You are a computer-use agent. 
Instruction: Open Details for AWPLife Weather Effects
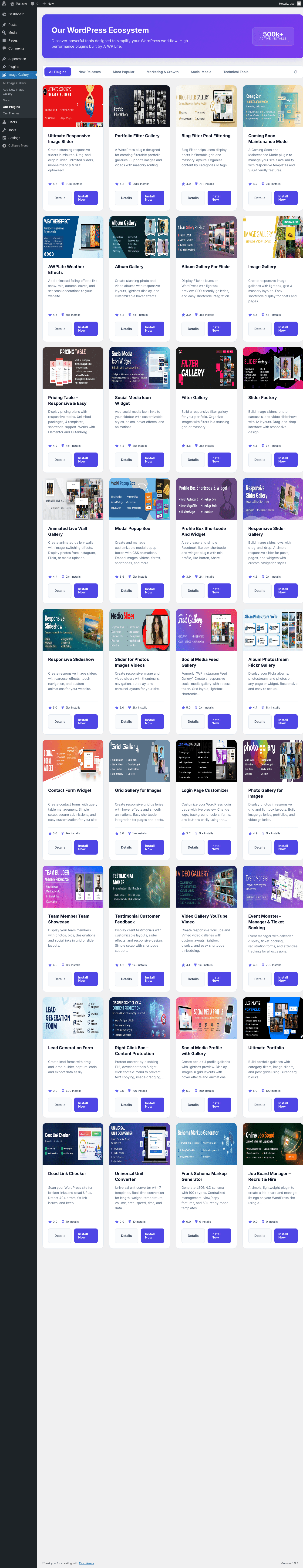coord(60,329)
